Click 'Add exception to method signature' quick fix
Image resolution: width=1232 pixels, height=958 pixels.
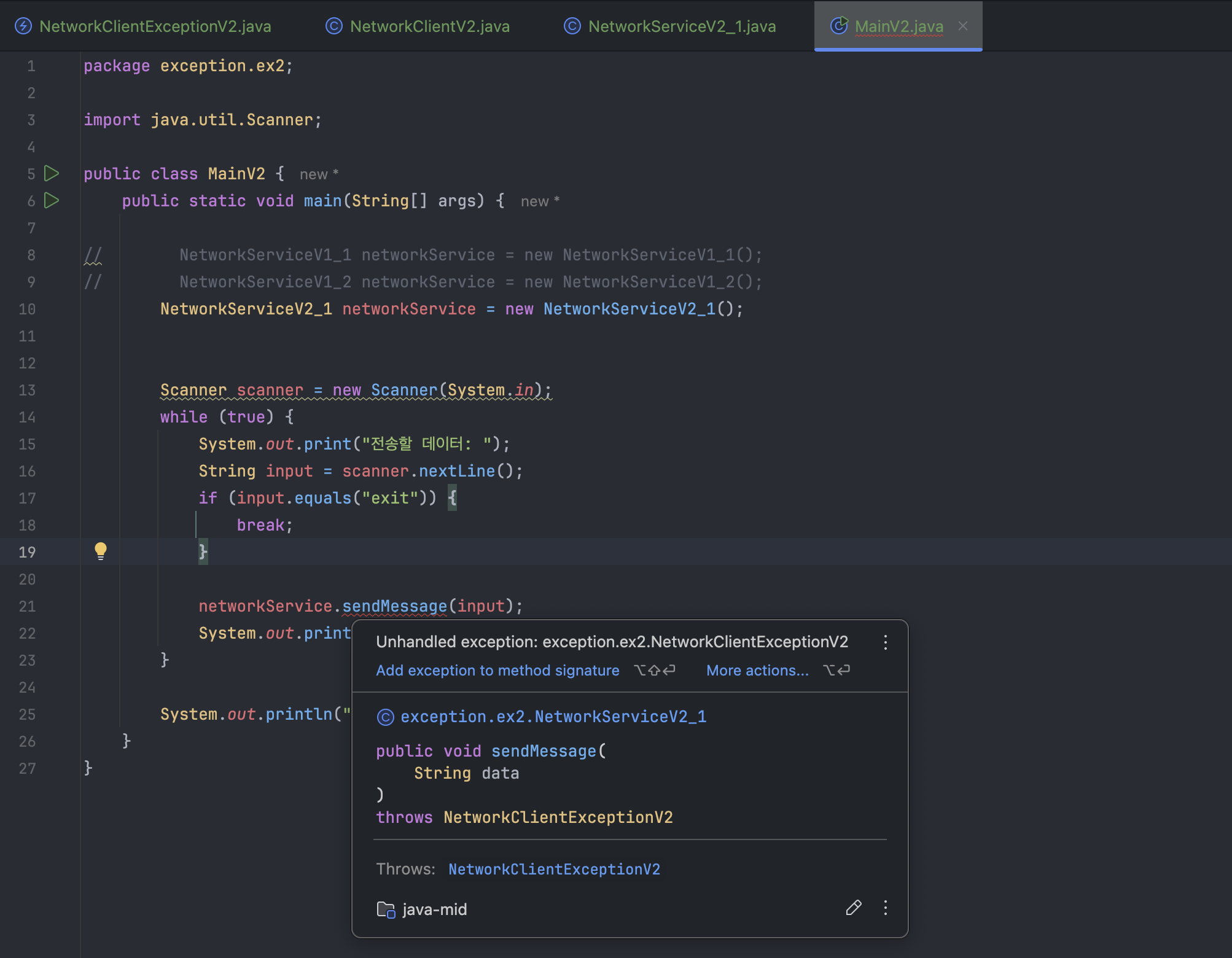(497, 671)
